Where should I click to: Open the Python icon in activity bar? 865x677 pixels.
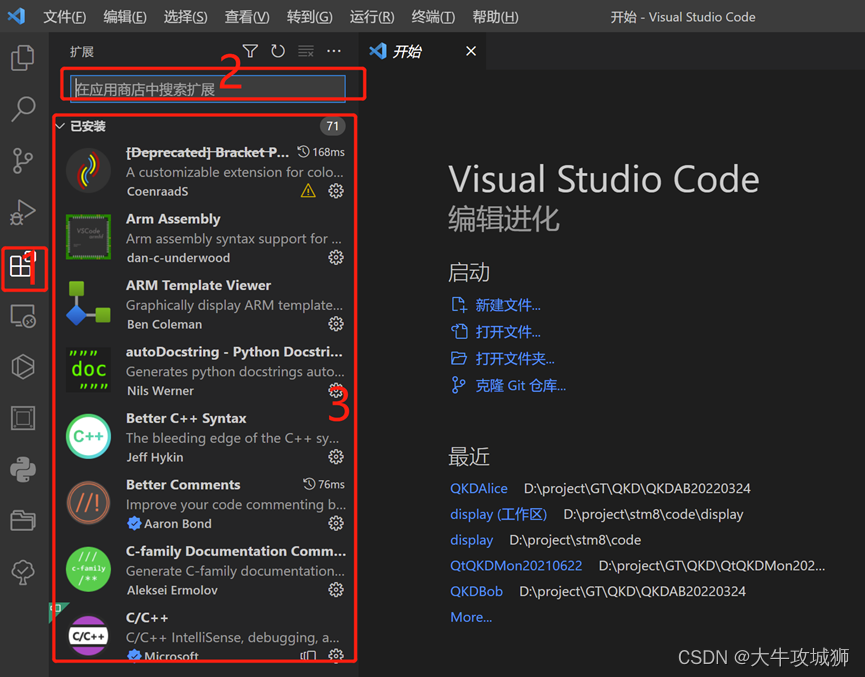click(23, 470)
